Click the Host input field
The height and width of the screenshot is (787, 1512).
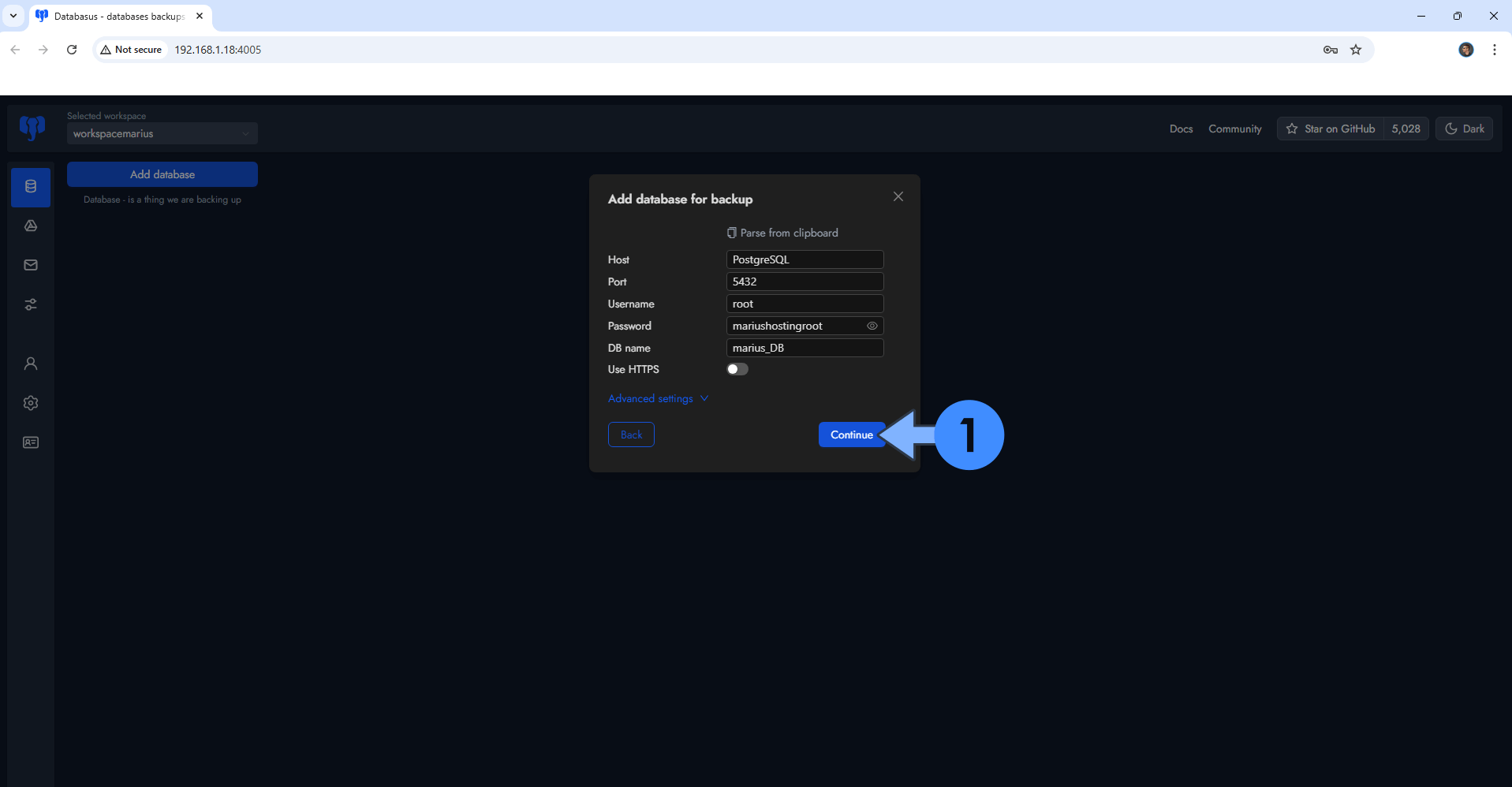804,259
